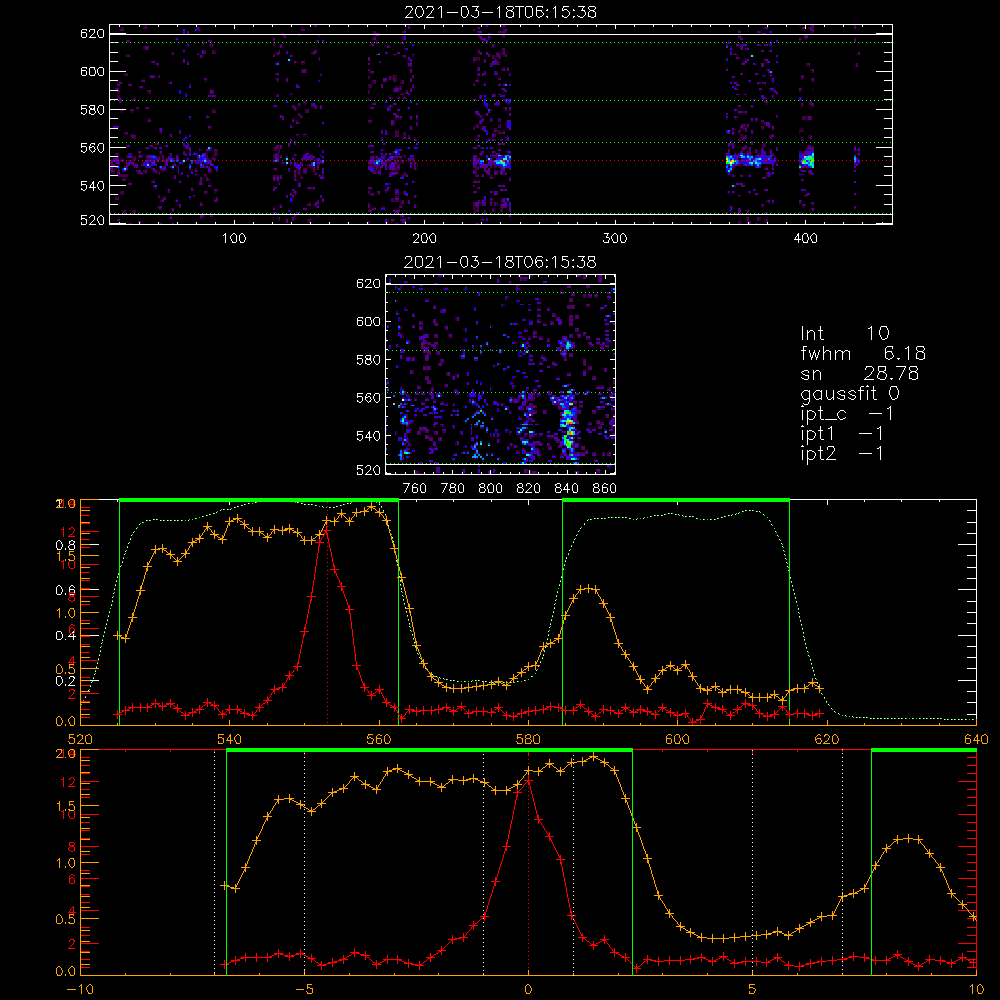
Task: Click x-axis label 640 of third plot
Action: (x=976, y=739)
